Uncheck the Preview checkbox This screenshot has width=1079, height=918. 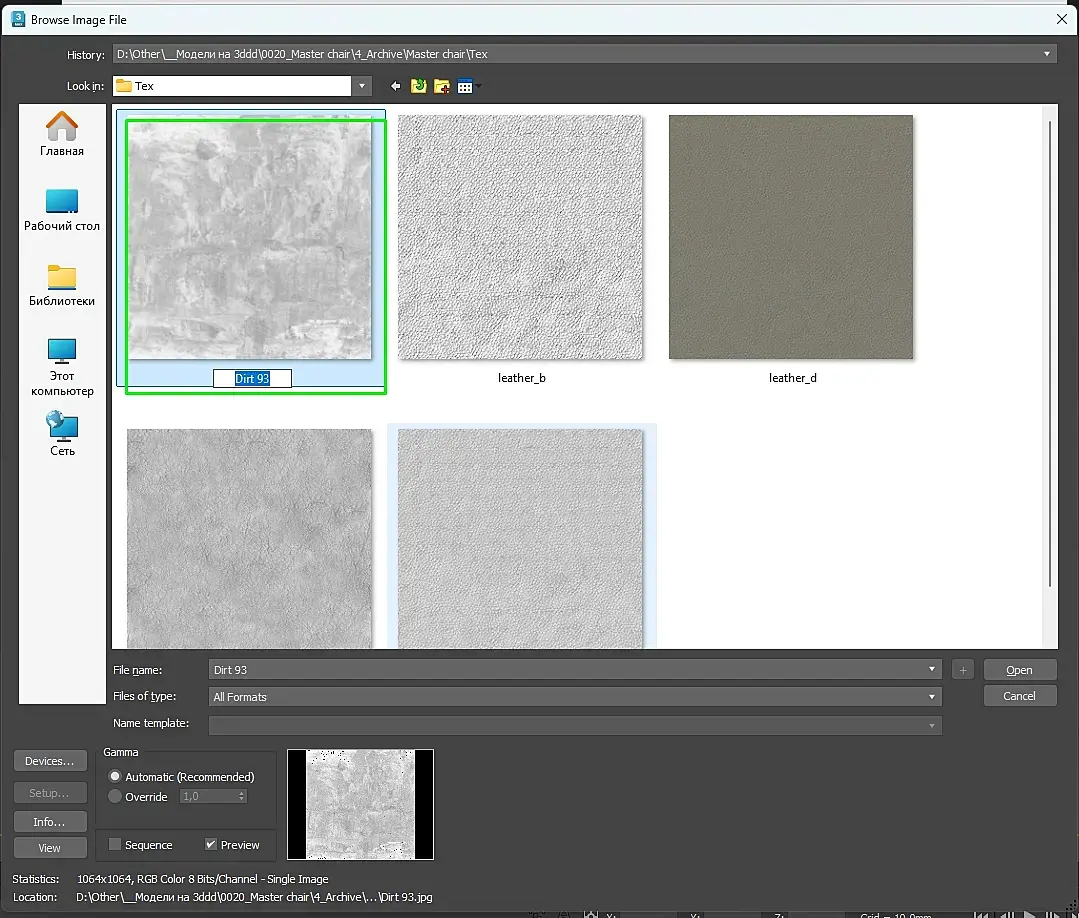click(x=211, y=845)
